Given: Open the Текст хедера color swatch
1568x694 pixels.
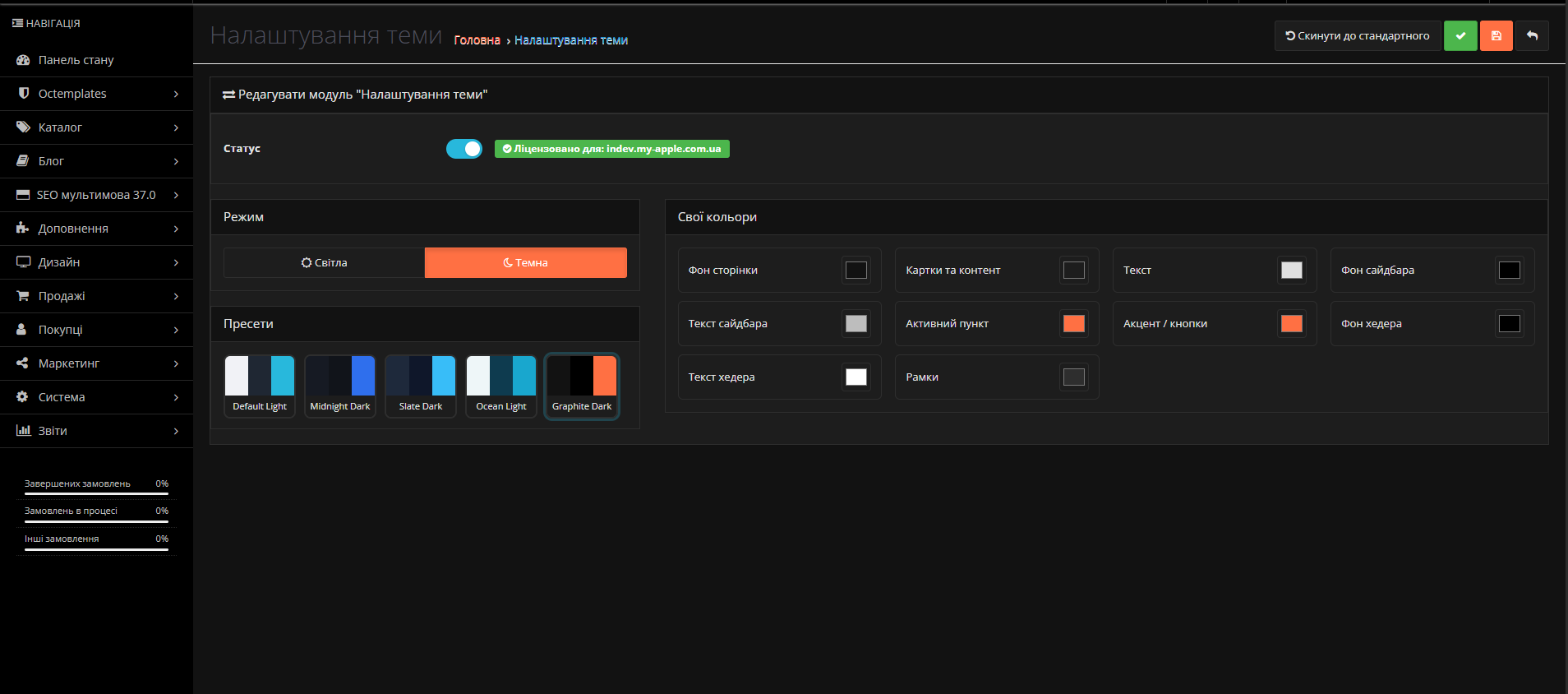Looking at the screenshot, I should (856, 377).
